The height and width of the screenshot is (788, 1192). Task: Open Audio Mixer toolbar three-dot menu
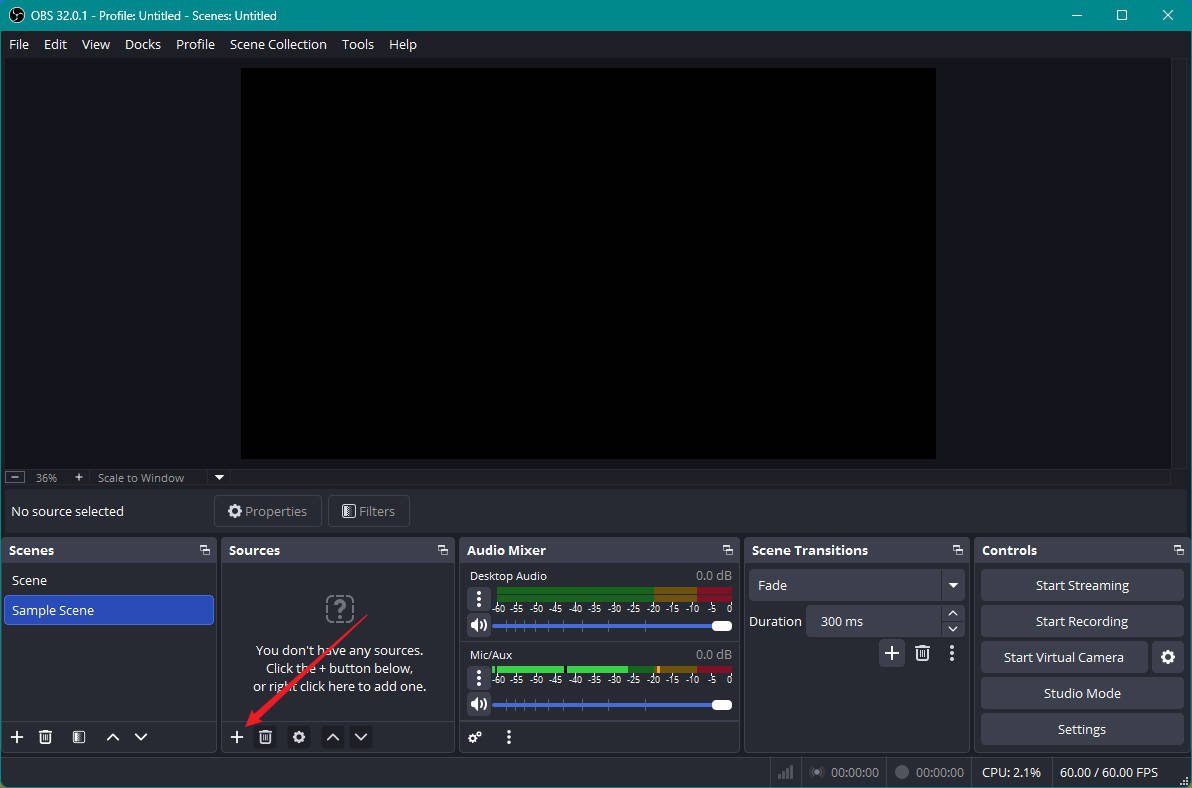[x=509, y=737]
